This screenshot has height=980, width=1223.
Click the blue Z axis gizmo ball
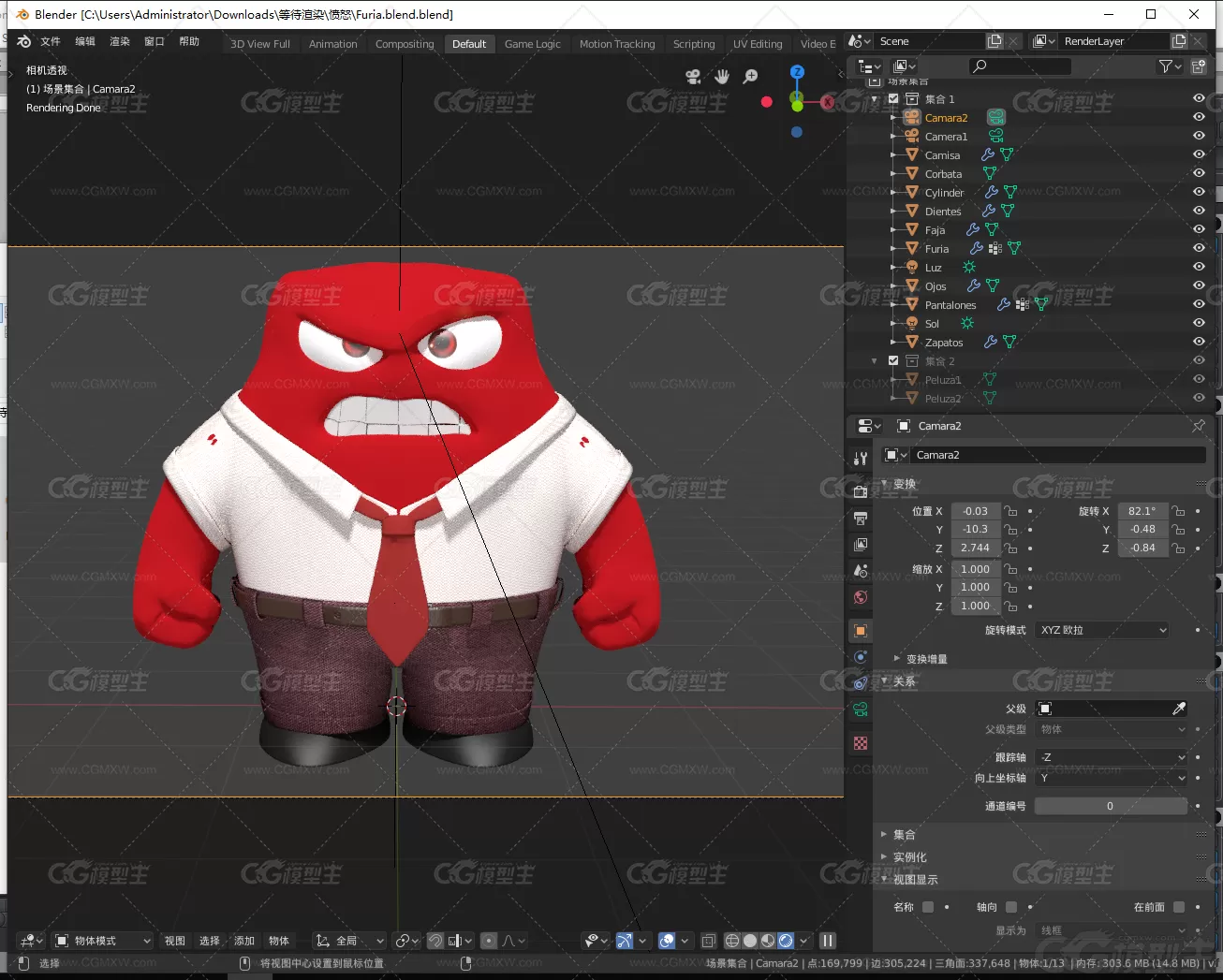[797, 72]
